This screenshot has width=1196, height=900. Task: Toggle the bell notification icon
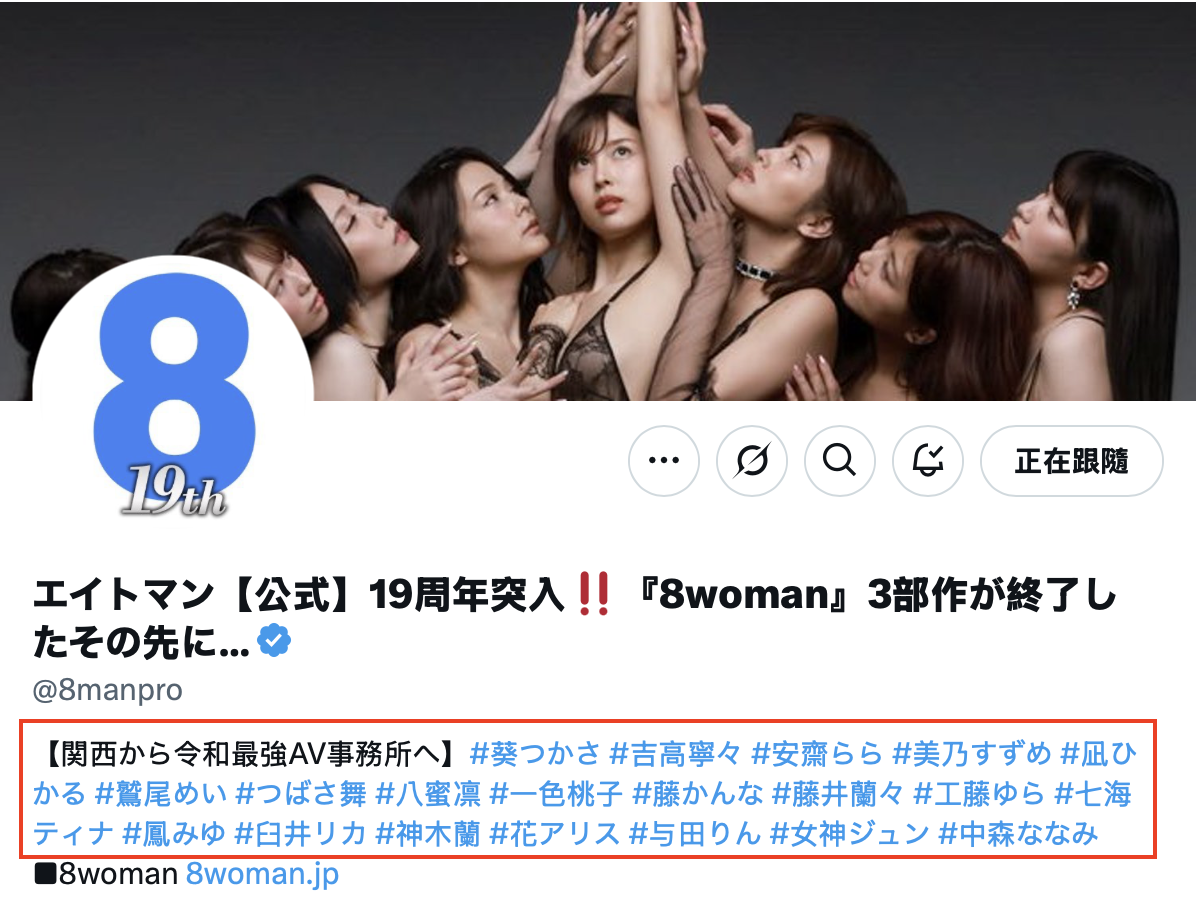[928, 461]
